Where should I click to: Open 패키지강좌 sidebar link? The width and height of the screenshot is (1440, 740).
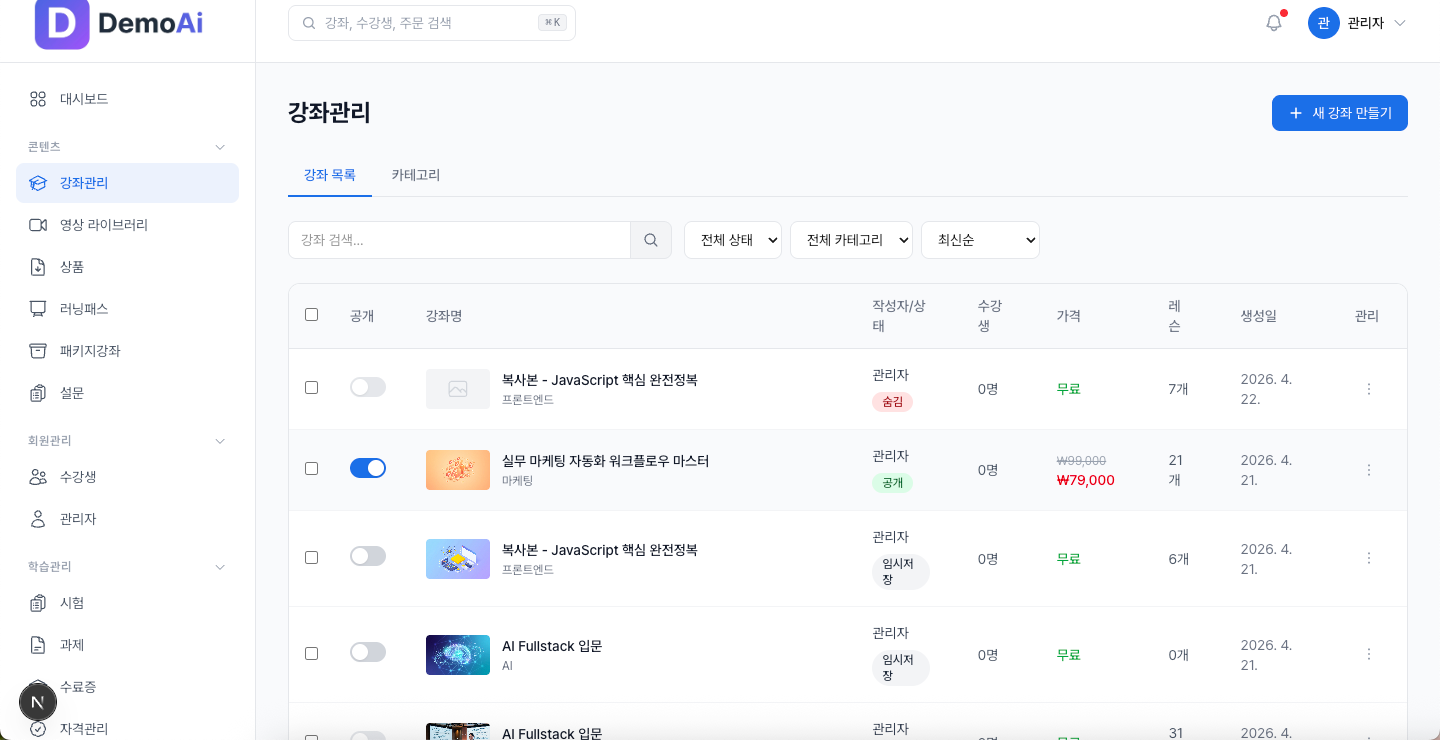[127, 351]
